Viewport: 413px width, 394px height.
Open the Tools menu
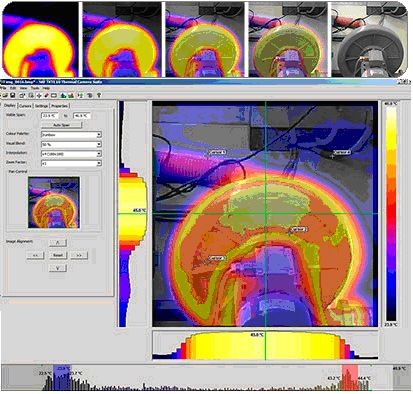coord(35,88)
